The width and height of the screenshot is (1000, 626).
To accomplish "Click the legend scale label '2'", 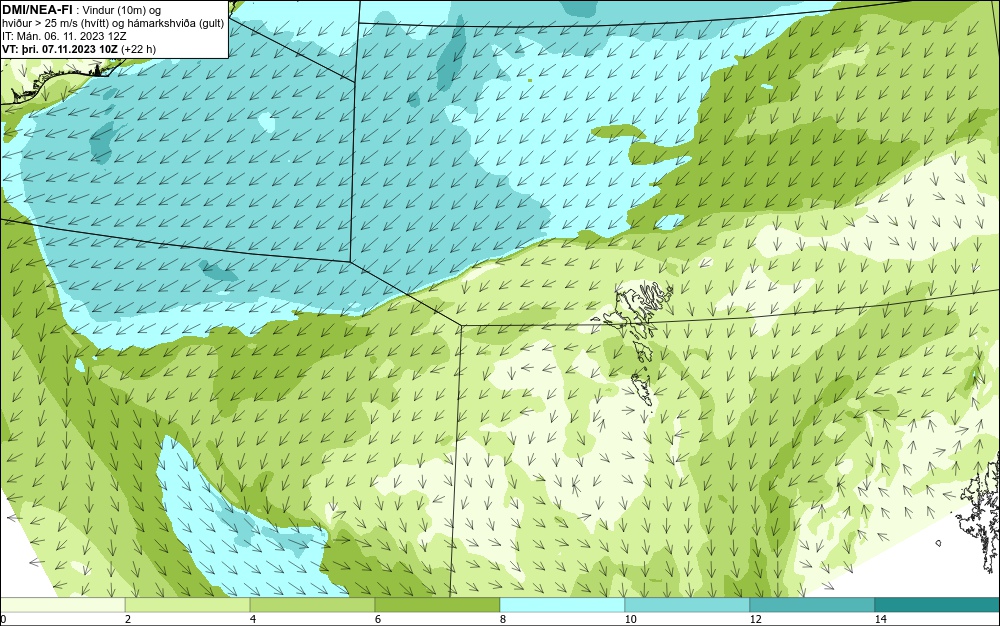I will (x=128, y=619).
